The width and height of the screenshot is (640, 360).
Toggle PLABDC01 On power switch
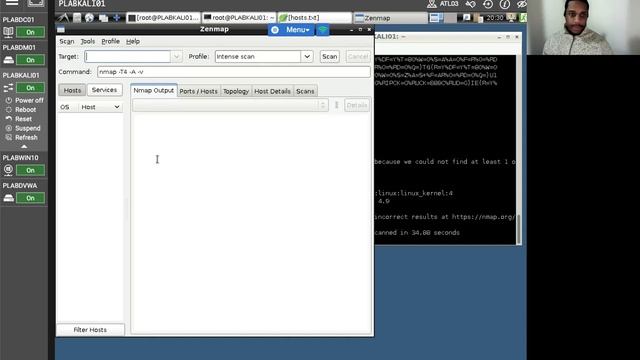30,32
